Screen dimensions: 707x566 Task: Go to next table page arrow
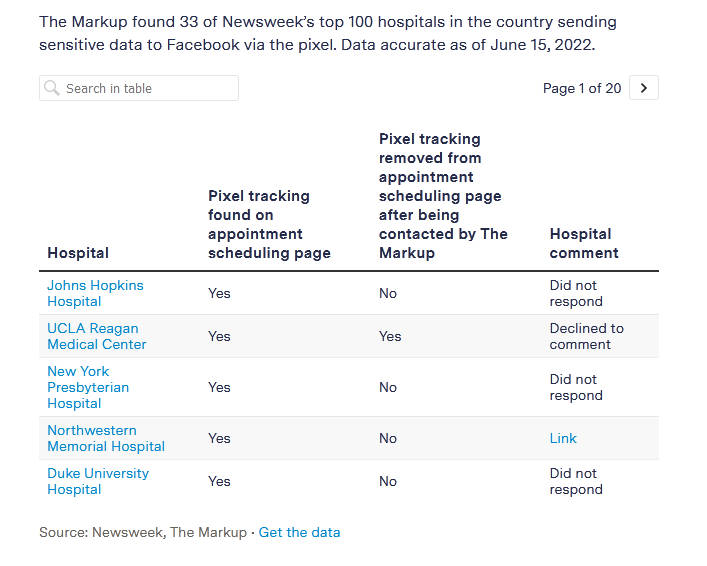point(644,88)
